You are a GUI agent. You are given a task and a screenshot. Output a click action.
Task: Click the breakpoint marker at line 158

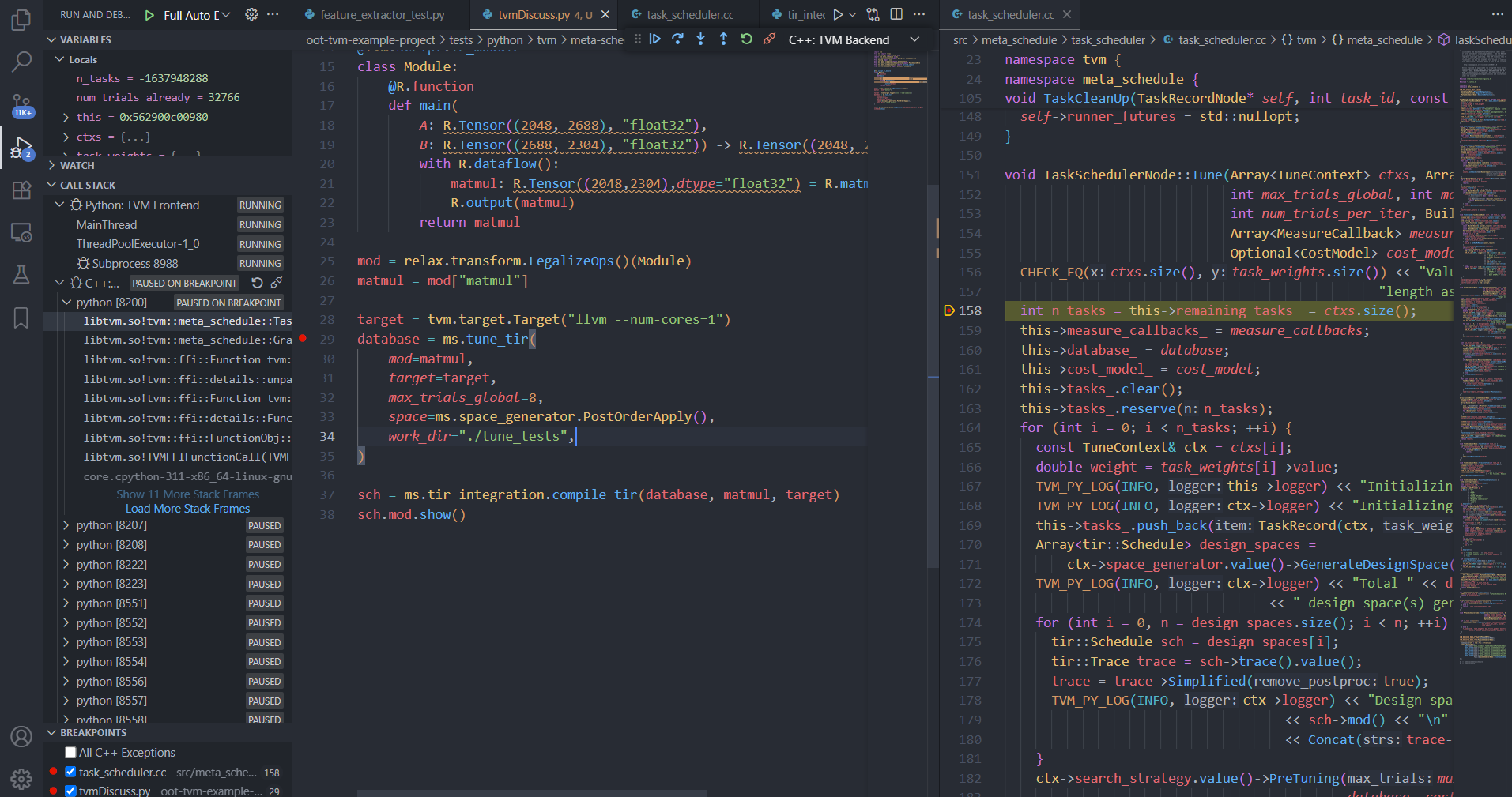(x=949, y=311)
